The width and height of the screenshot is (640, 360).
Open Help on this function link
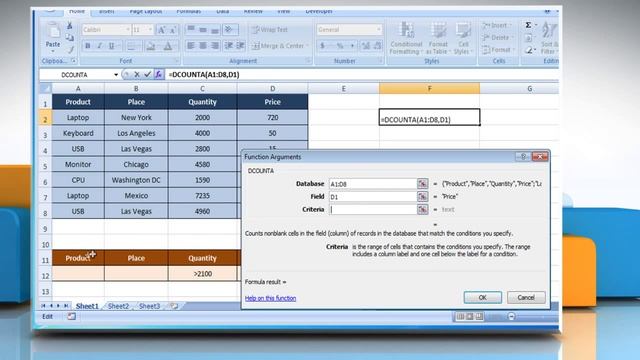(x=270, y=298)
